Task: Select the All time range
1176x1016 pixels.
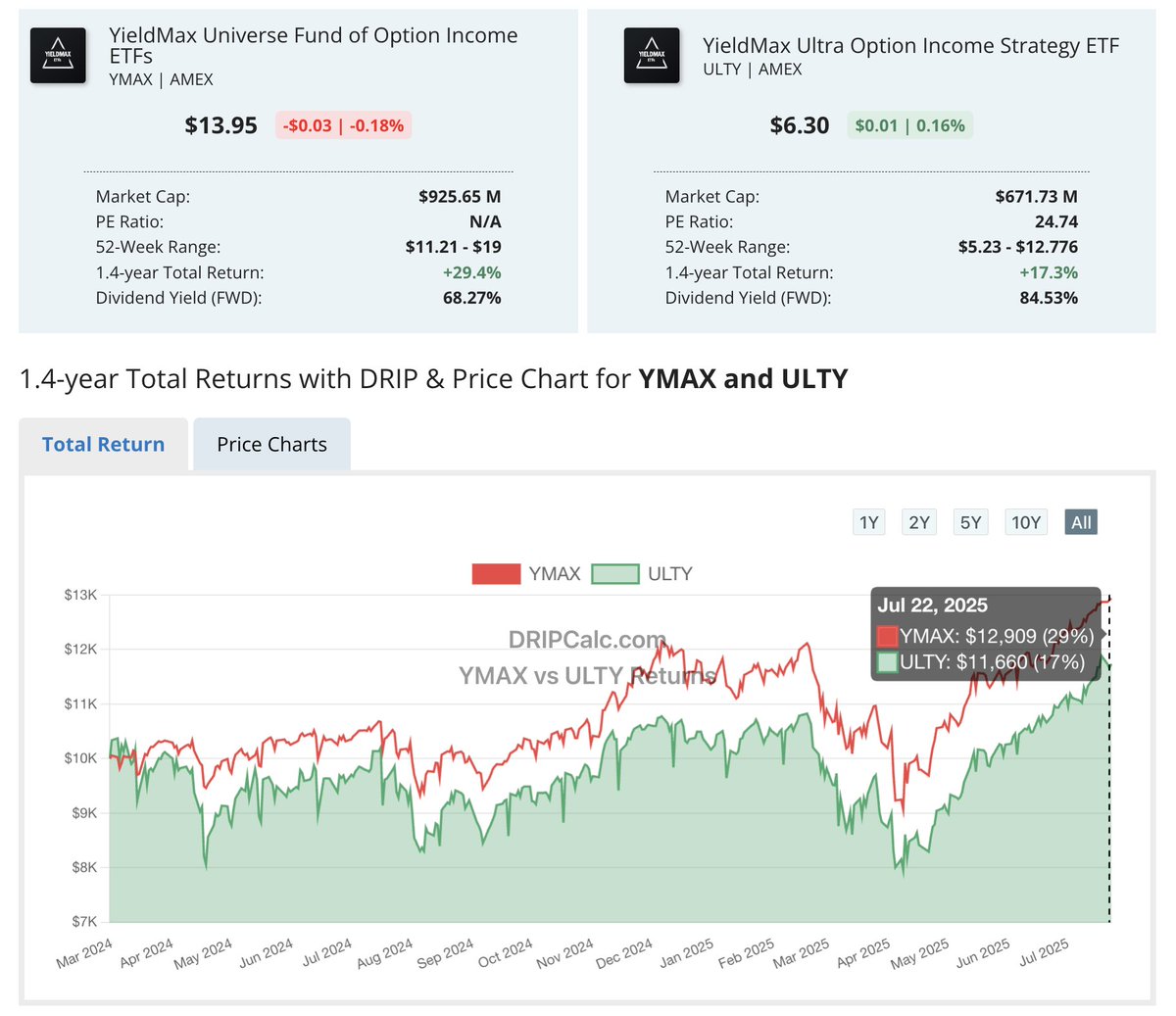Action: pyautogui.click(x=1081, y=522)
